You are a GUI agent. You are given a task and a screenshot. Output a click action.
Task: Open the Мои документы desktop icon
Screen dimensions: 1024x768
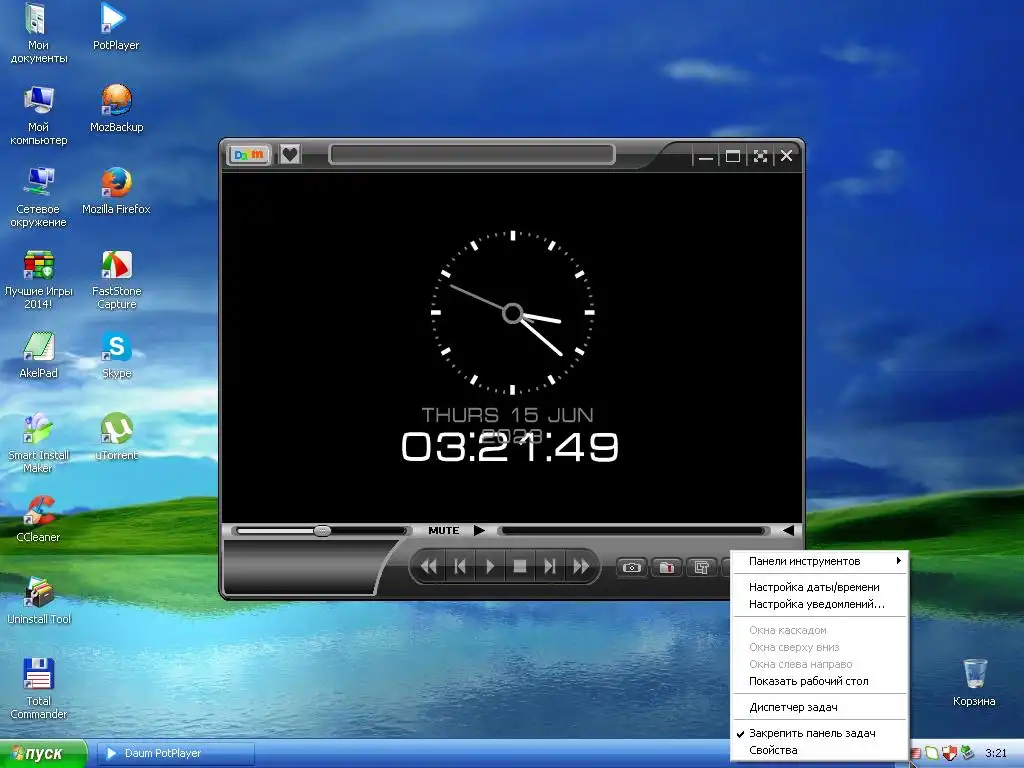38,33
